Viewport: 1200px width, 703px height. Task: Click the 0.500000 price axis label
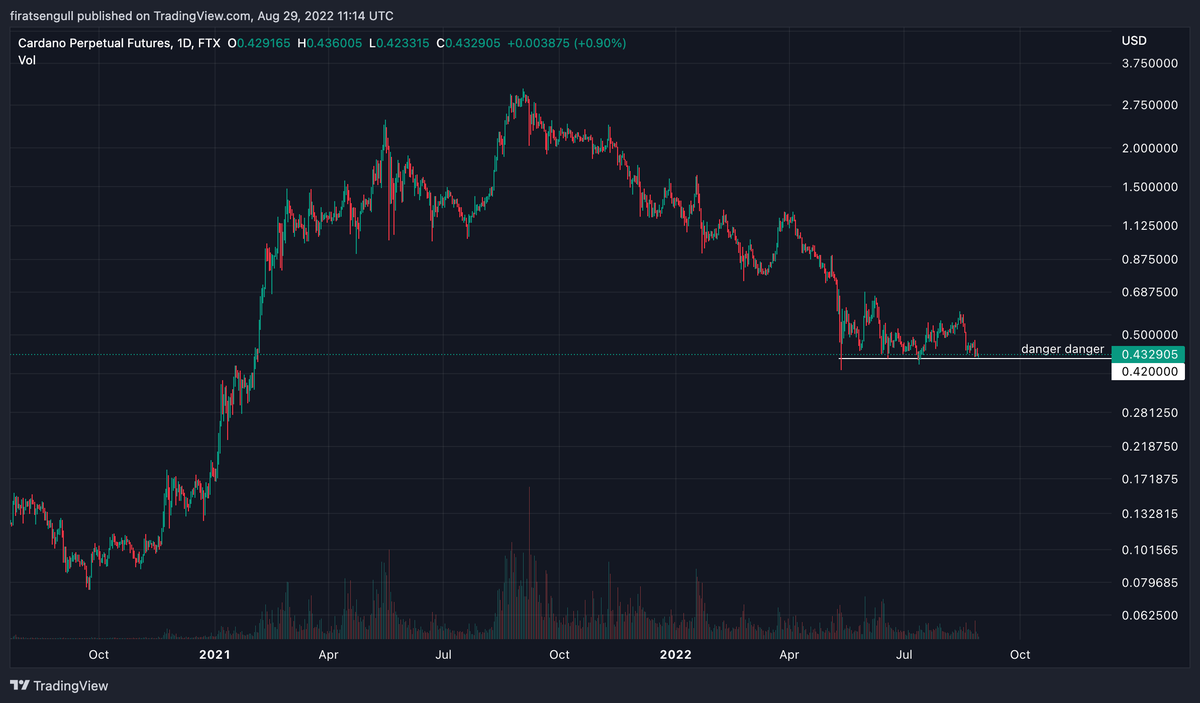[1150, 335]
